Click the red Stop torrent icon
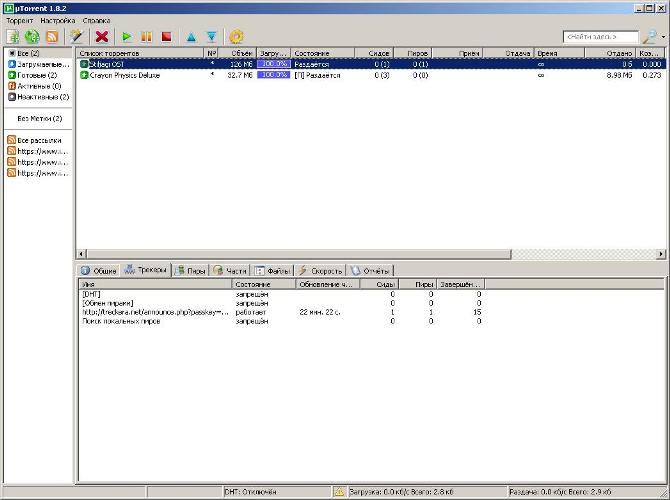Screen dimensions: 670x500 pos(167,37)
